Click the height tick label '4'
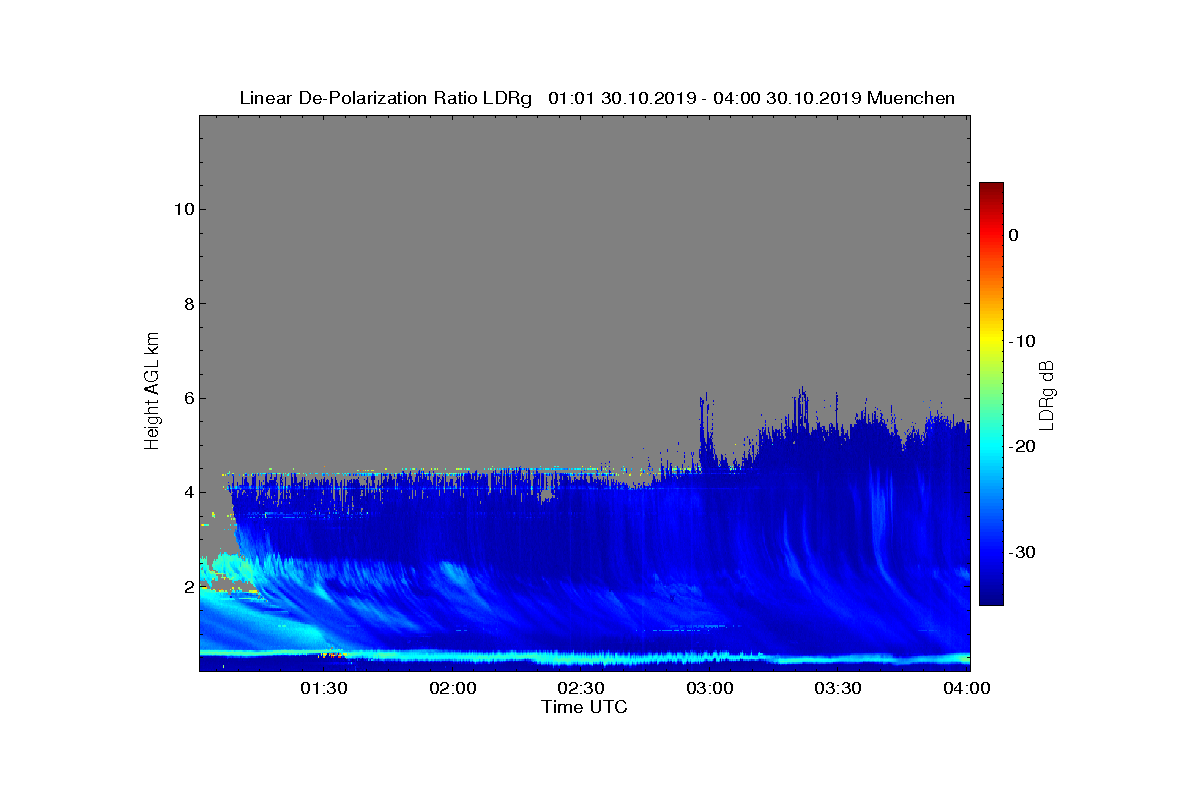This screenshot has height=800, width=1200. (187, 492)
